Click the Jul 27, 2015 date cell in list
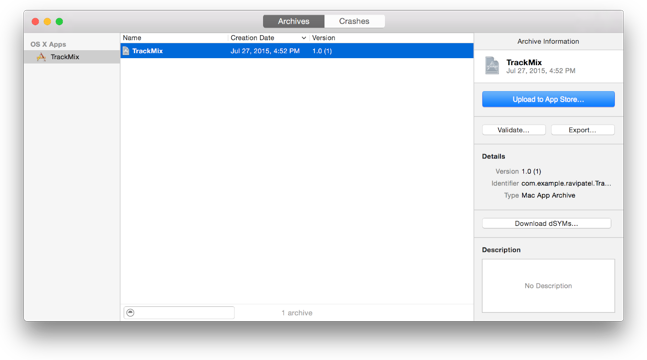 tap(265, 51)
